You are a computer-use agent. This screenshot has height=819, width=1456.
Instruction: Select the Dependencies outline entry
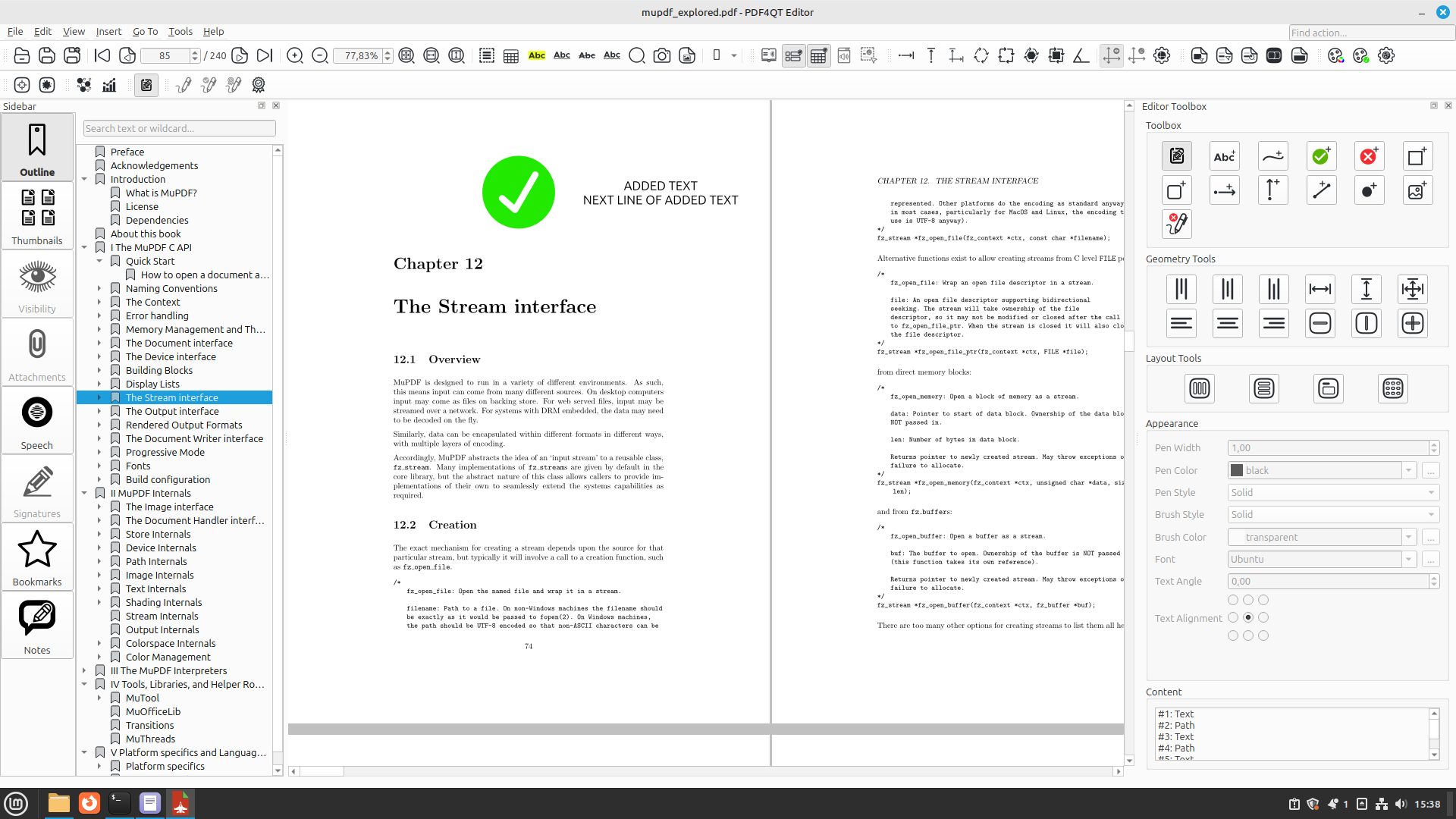(x=157, y=221)
